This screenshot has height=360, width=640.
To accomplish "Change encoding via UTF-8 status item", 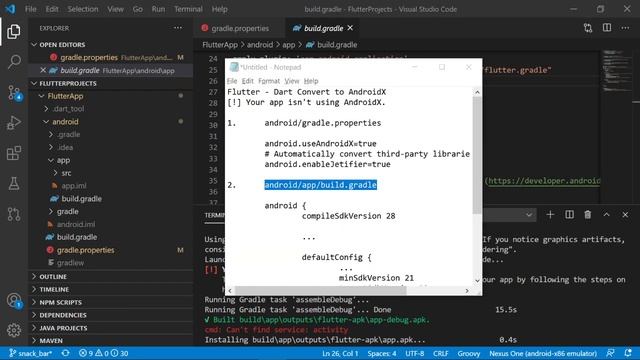I will point(415,353).
